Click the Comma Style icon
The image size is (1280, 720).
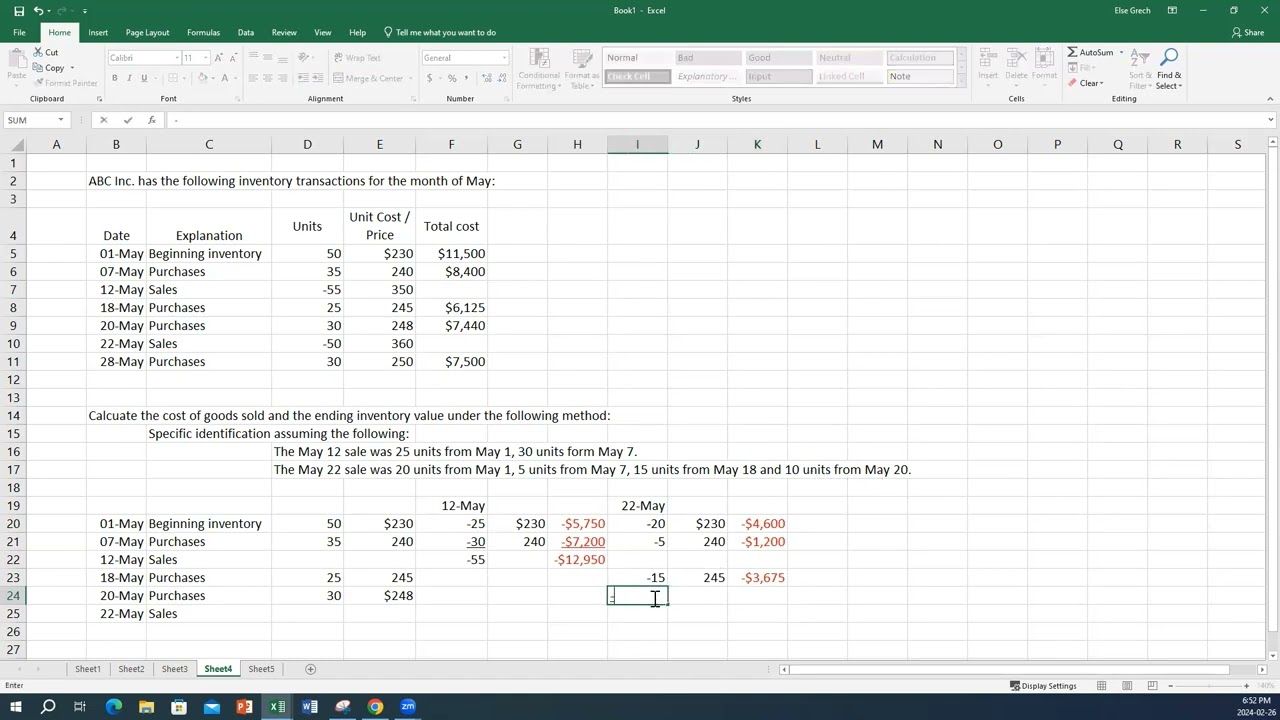pyautogui.click(x=466, y=78)
